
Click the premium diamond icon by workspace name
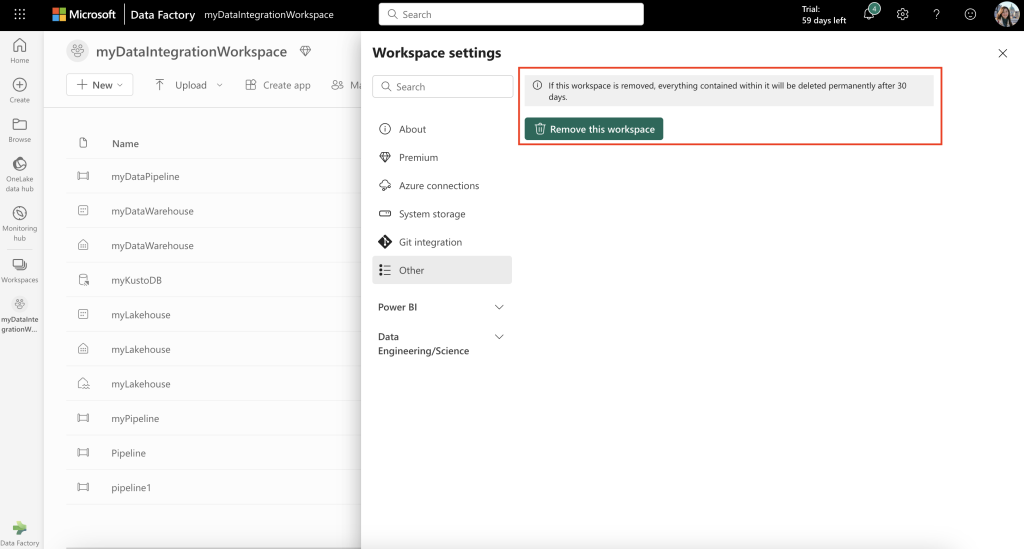coord(305,51)
